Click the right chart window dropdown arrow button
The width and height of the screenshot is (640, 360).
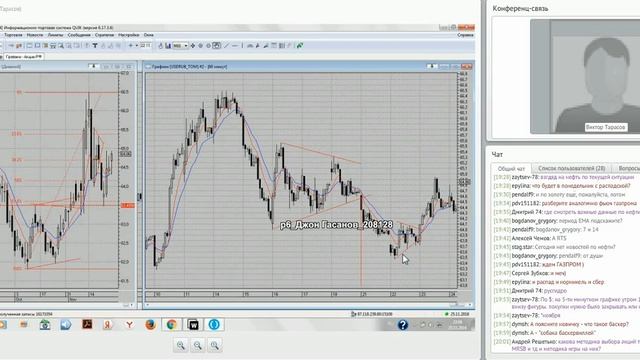click(x=431, y=66)
